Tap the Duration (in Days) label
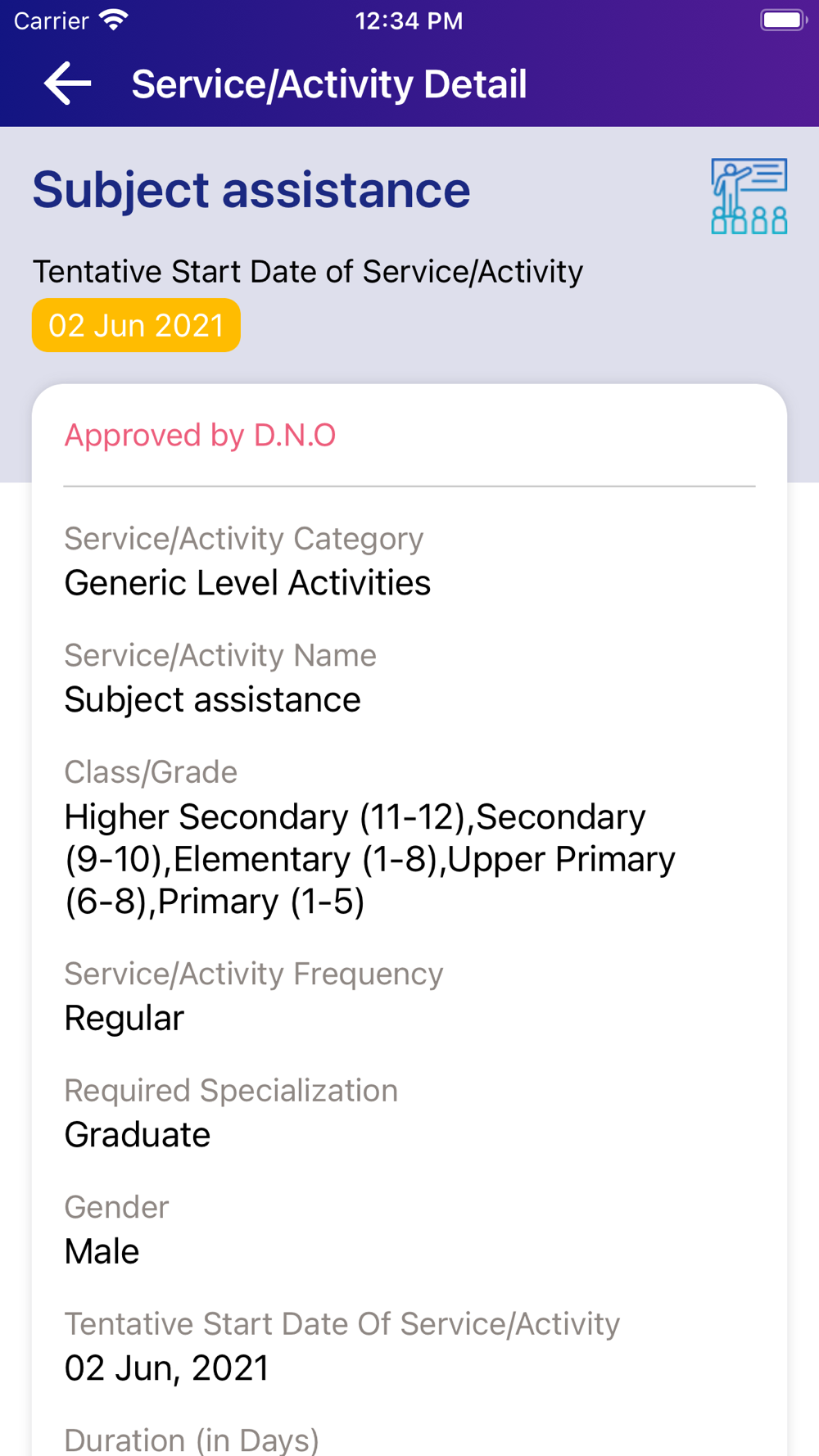 (192, 1440)
